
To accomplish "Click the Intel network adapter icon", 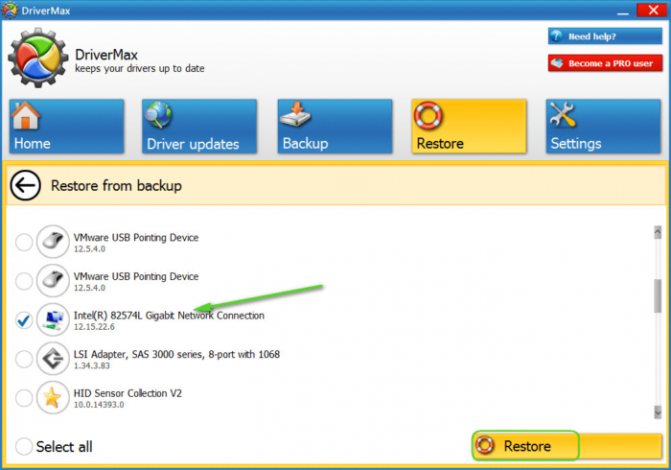I will (x=53, y=320).
